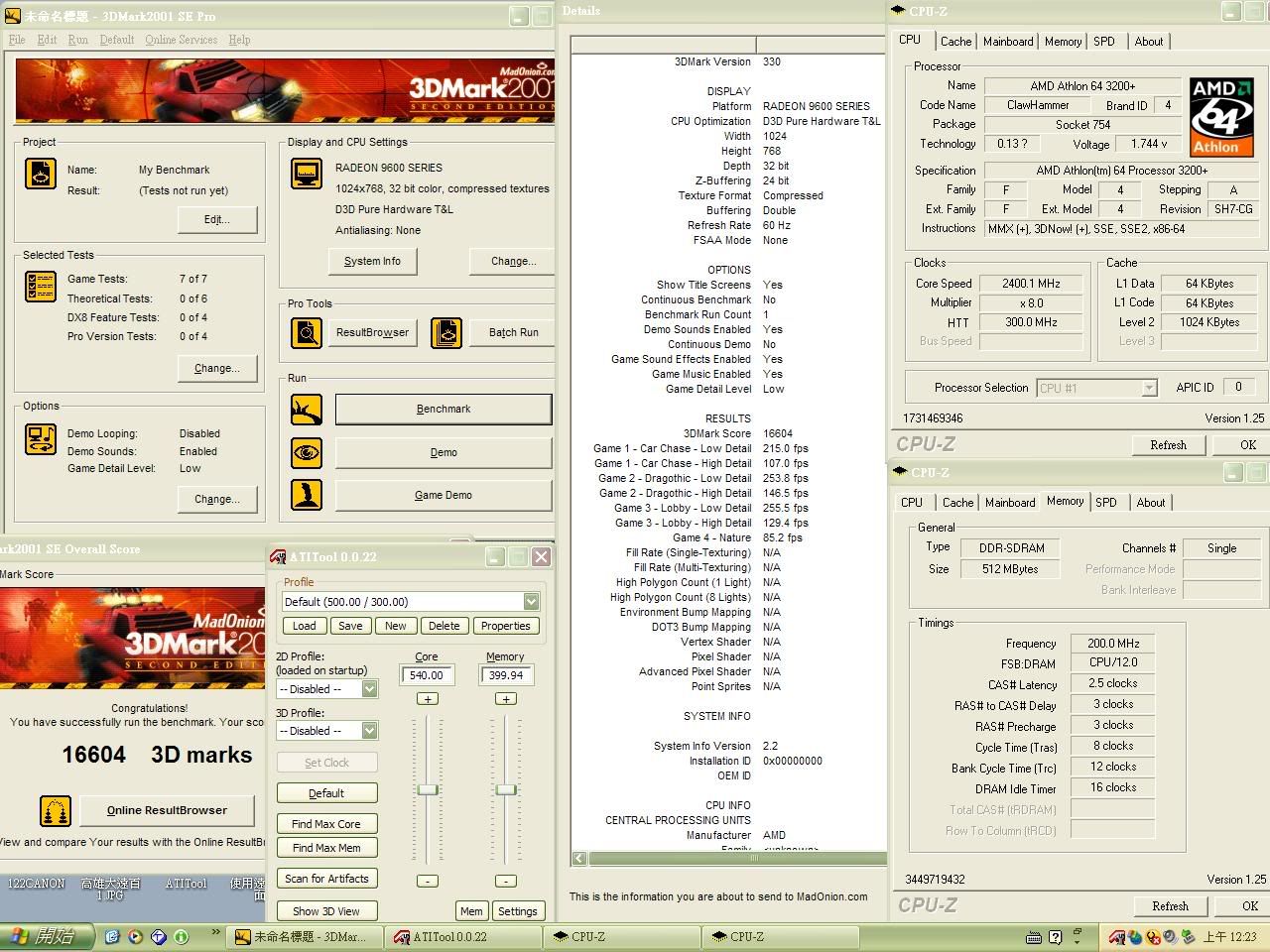Click the Batch Run icon
The image size is (1270, 952).
[x=446, y=333]
